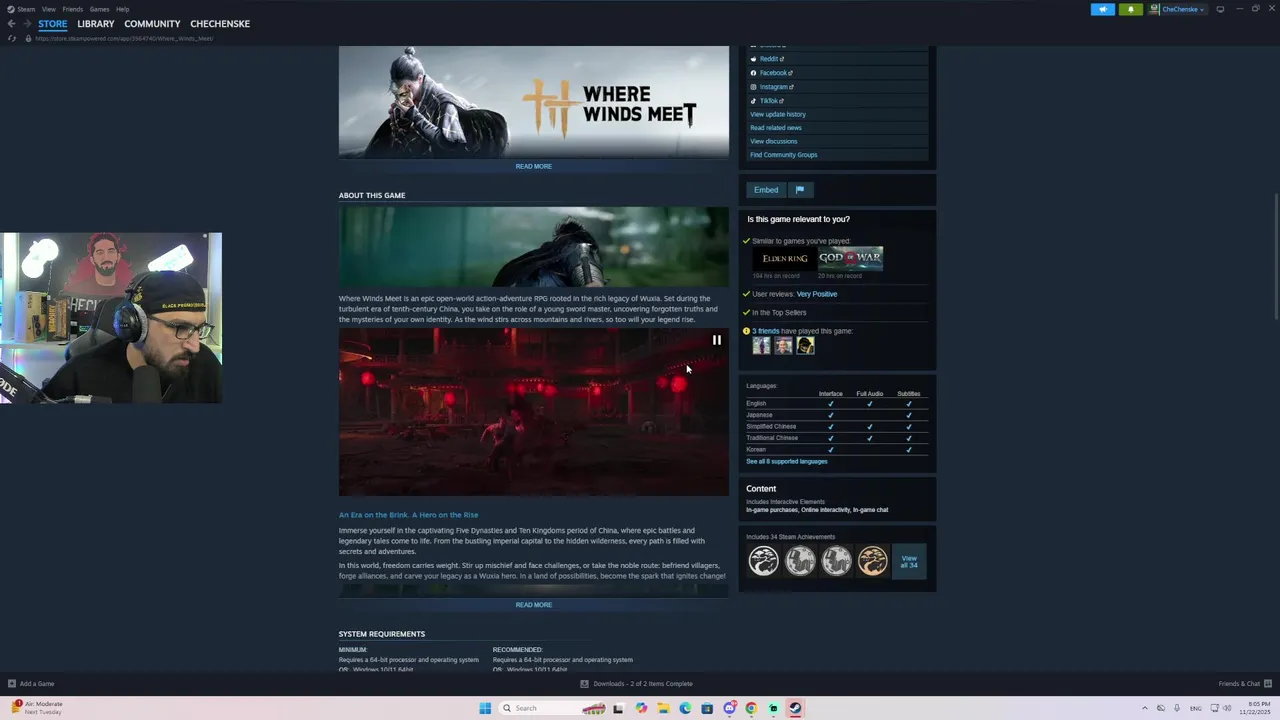The height and width of the screenshot is (720, 1280).
Task: Open the God of War similar game thumbnail
Action: coord(851,258)
